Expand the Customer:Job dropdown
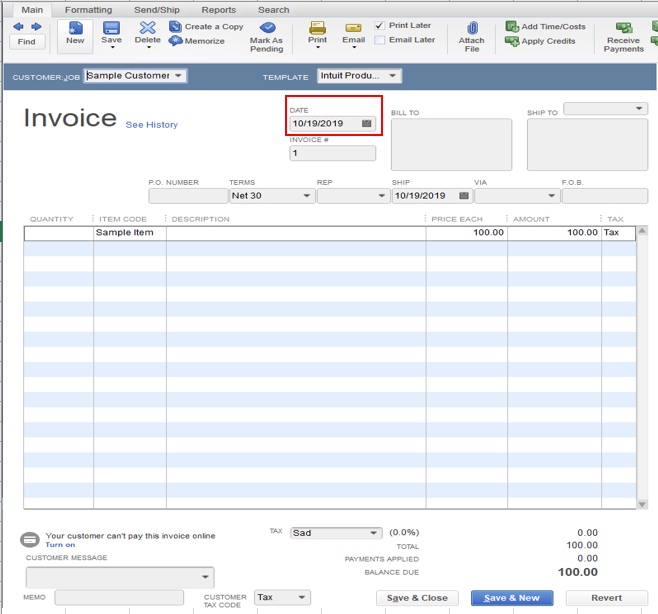658x614 pixels. (x=179, y=76)
